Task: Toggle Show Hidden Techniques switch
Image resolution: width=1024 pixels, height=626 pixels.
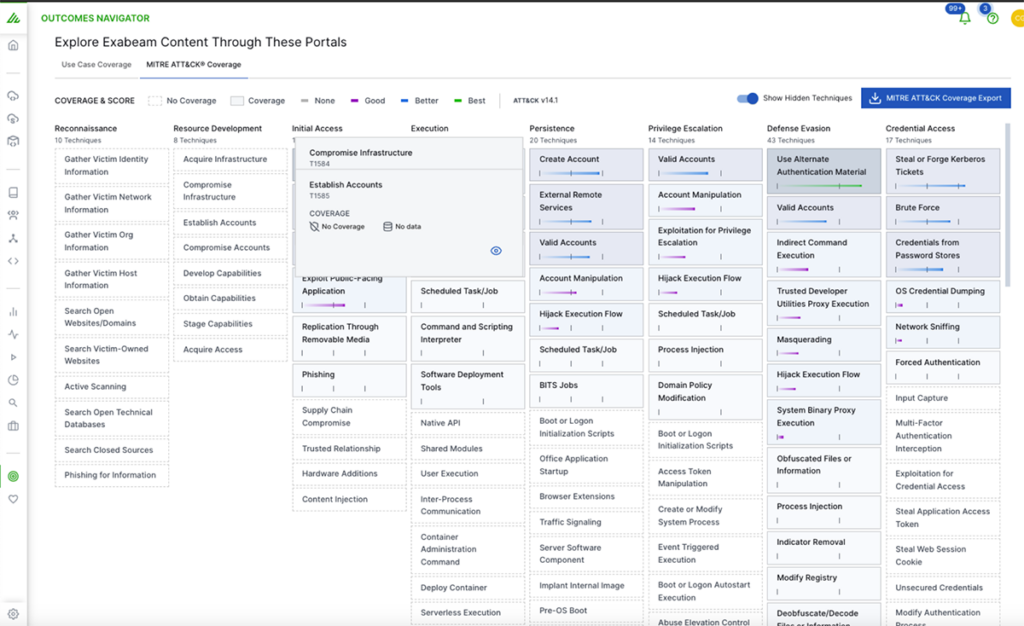Action: pyautogui.click(x=747, y=98)
